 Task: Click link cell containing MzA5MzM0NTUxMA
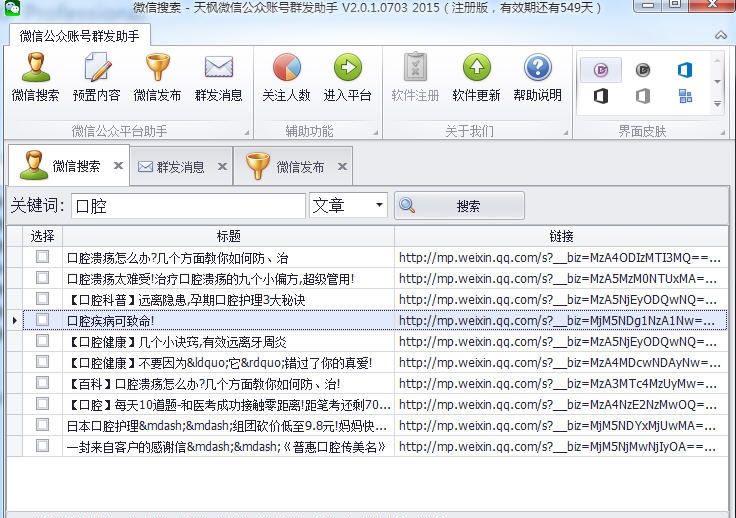click(560, 278)
